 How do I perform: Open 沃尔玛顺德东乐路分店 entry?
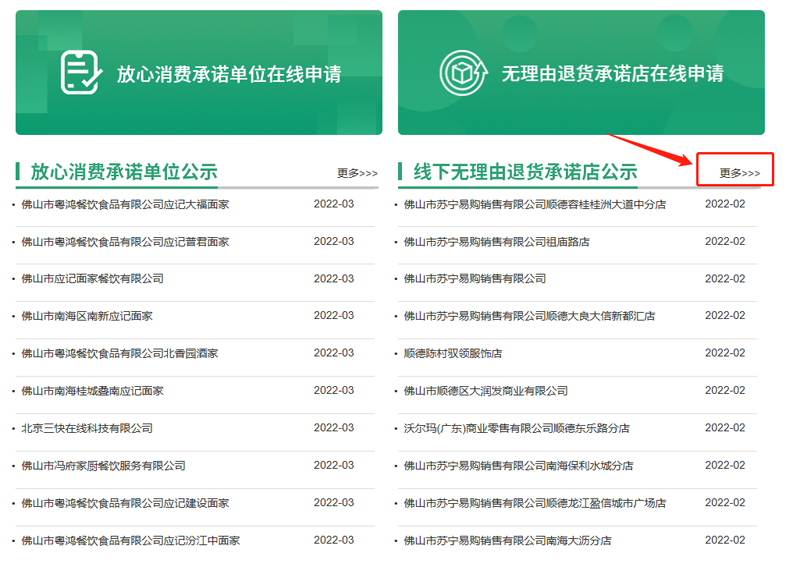point(516,428)
